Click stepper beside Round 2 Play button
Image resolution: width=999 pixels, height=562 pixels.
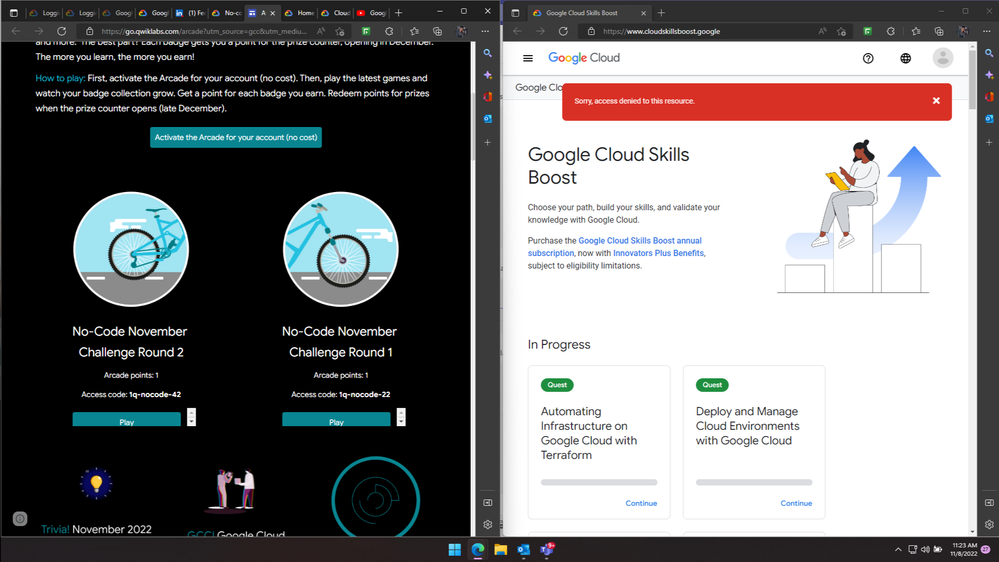pyautogui.click(x=191, y=417)
